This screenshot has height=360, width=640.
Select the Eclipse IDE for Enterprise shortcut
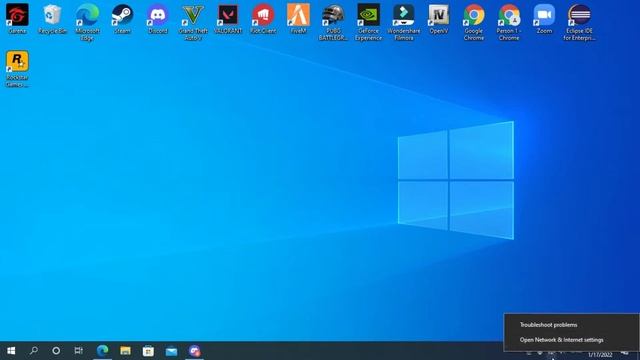click(x=579, y=22)
